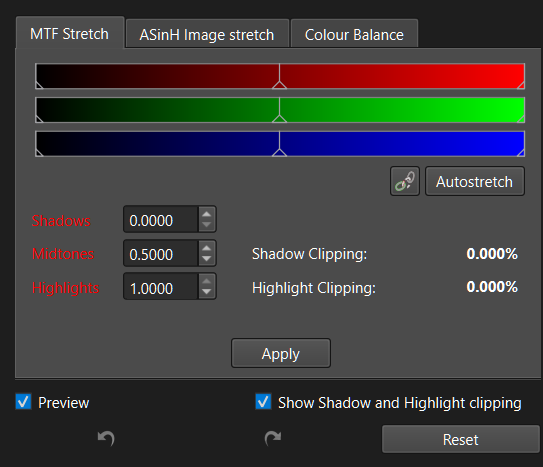Viewport: 543px width, 467px height.
Task: Uncheck the Preview checkbox
Action: tap(24, 402)
